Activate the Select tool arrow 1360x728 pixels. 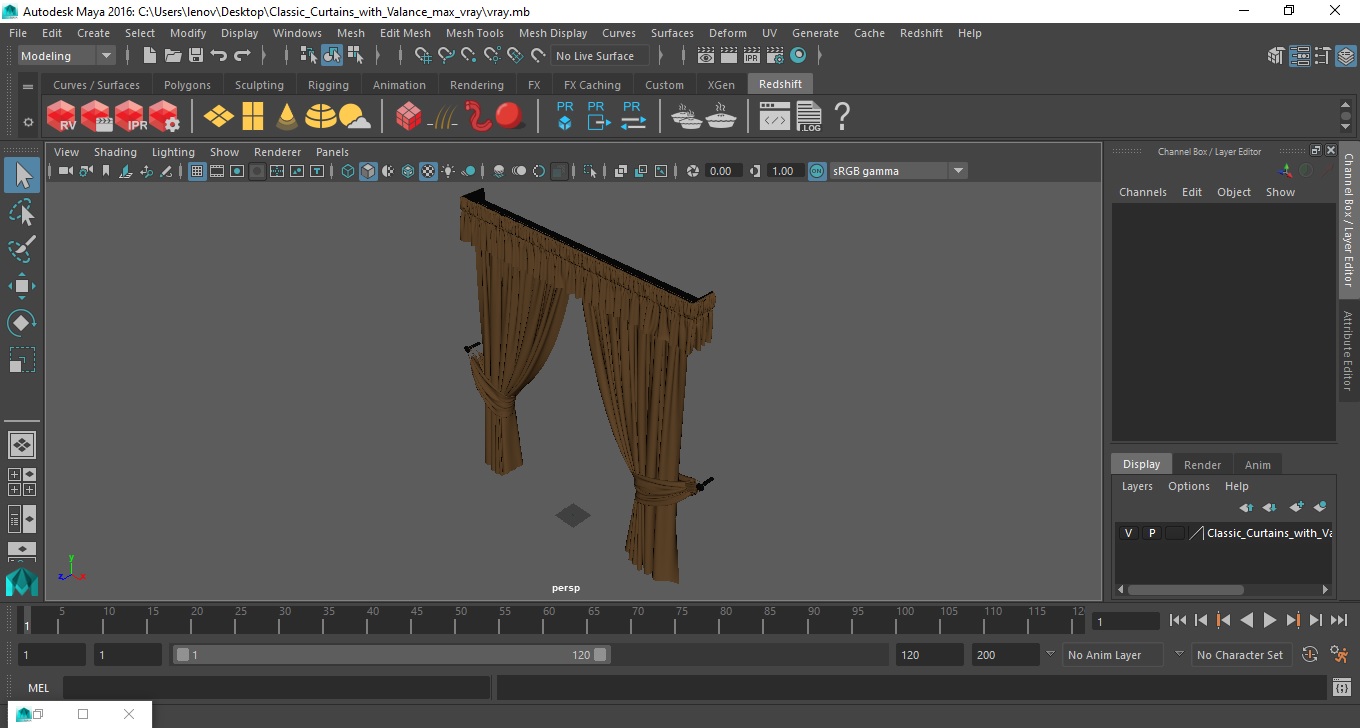tap(22, 176)
